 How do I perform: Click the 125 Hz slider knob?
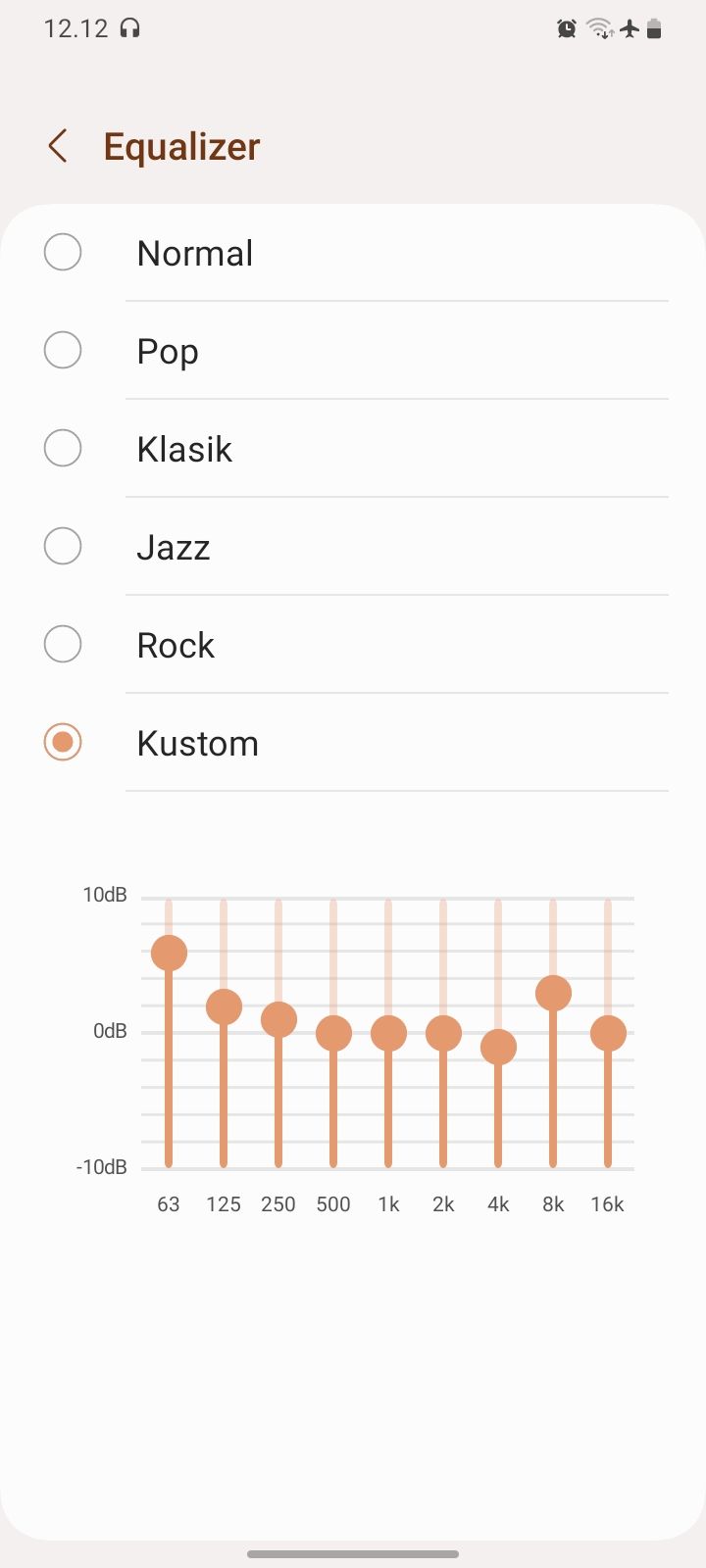pos(224,1006)
